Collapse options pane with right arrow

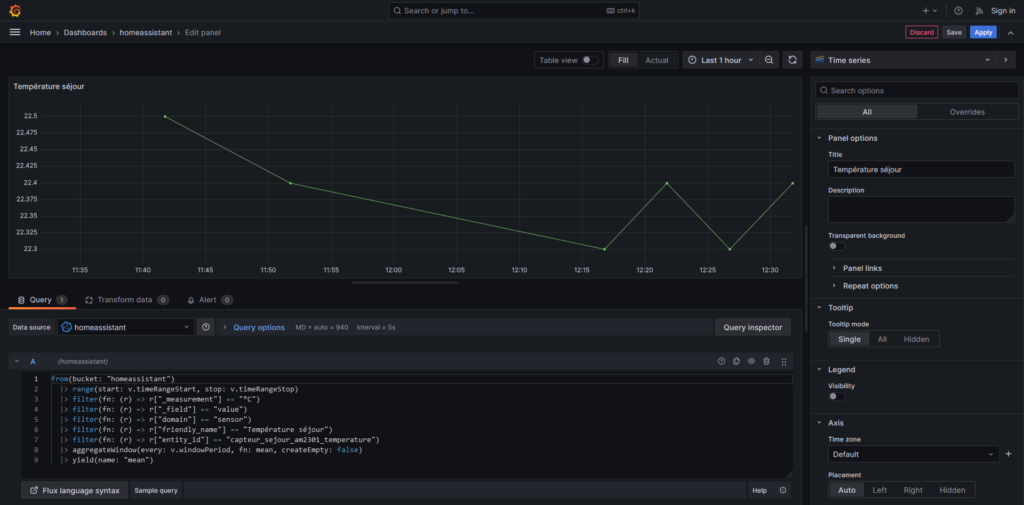click(1006, 60)
